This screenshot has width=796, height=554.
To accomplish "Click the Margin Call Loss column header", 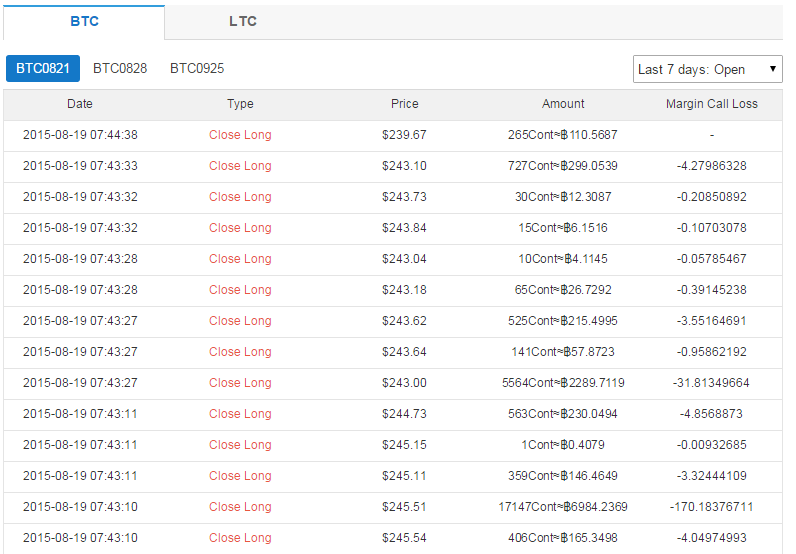I will (x=712, y=104).
